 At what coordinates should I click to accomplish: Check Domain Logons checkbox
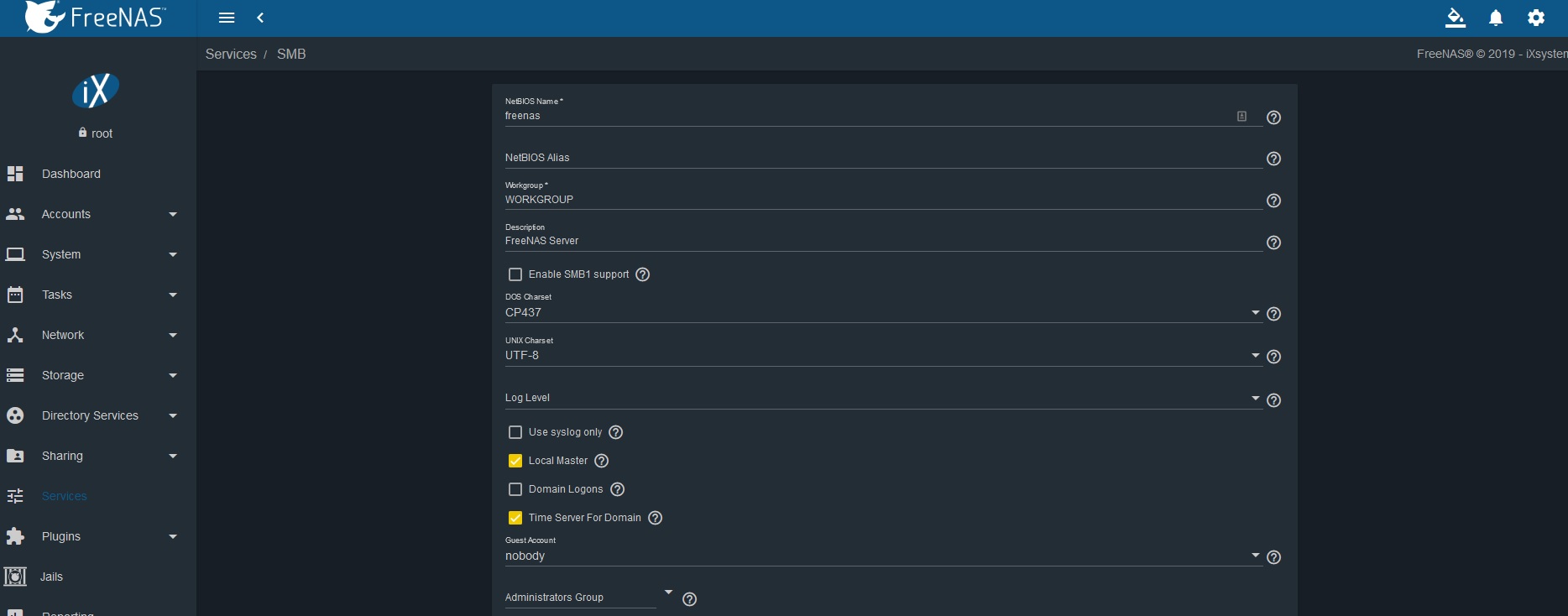(515, 489)
